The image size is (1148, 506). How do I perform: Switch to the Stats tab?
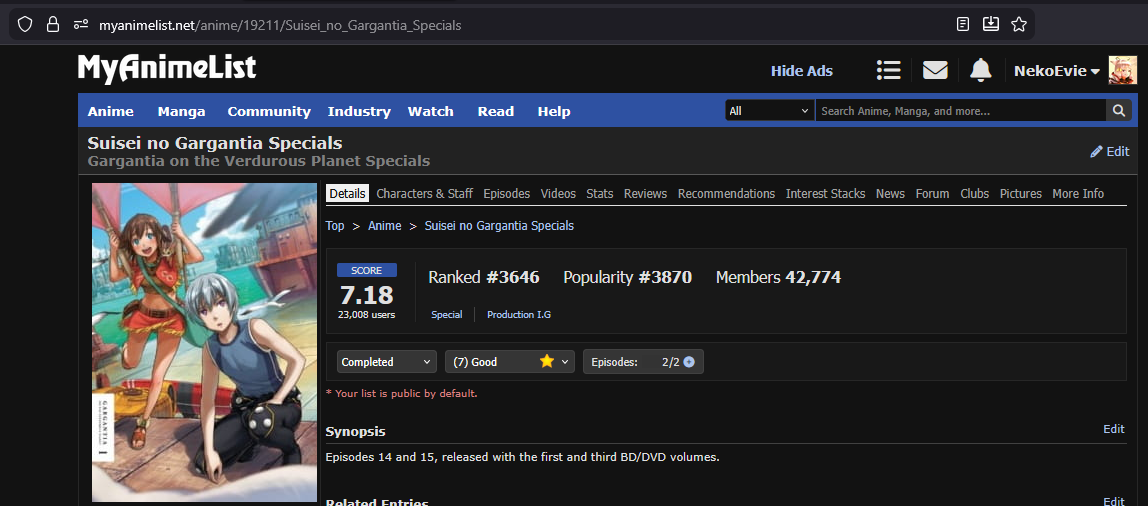600,193
